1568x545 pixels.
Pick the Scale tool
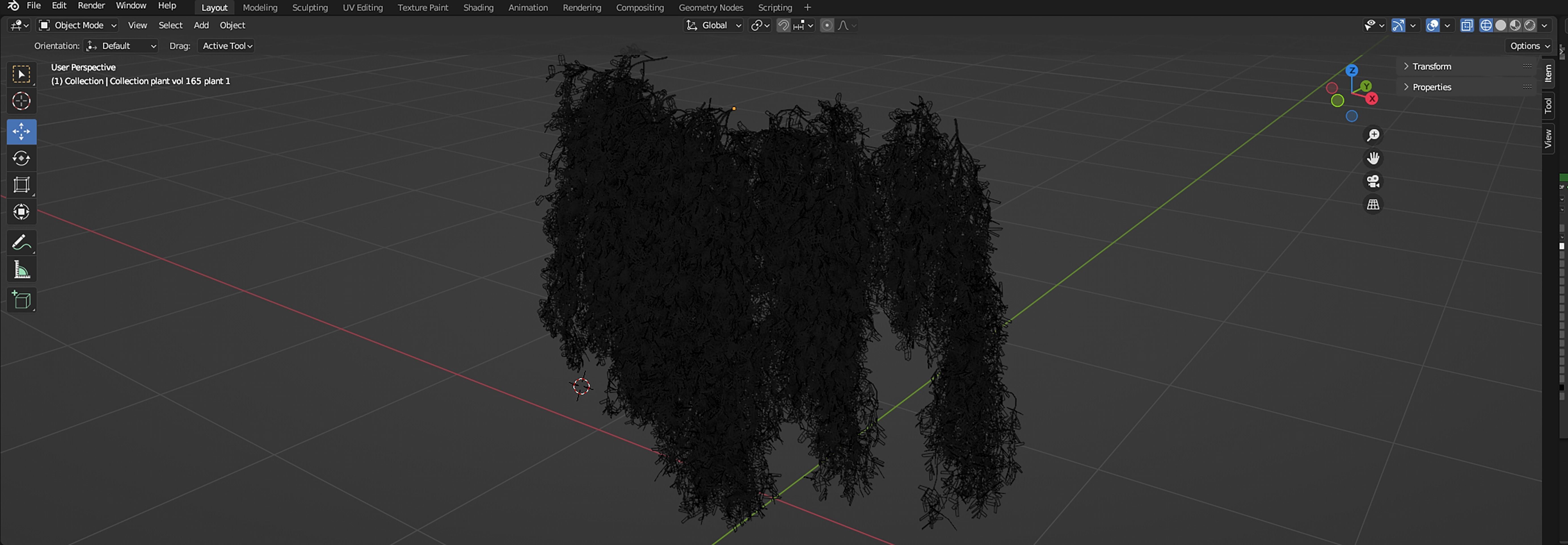tap(21, 185)
